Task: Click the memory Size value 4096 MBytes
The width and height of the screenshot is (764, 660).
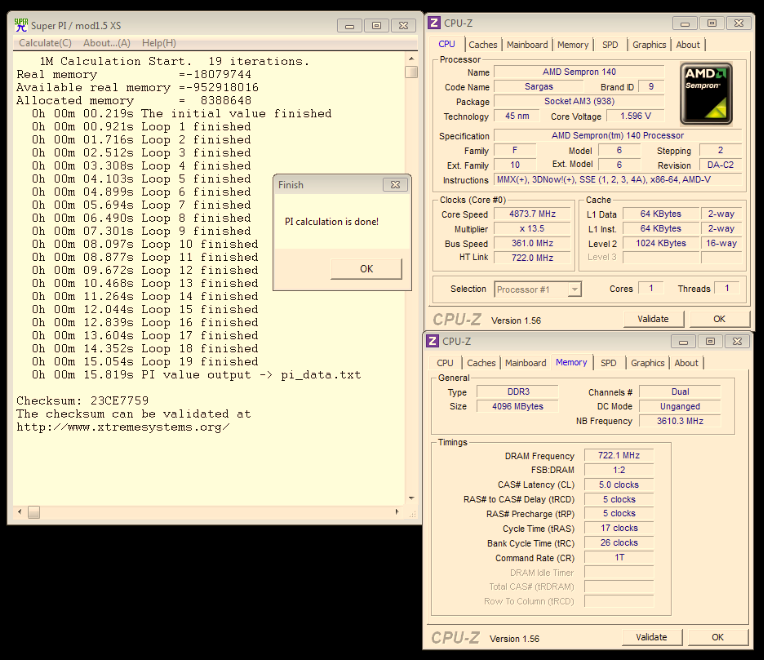Action: click(x=517, y=406)
